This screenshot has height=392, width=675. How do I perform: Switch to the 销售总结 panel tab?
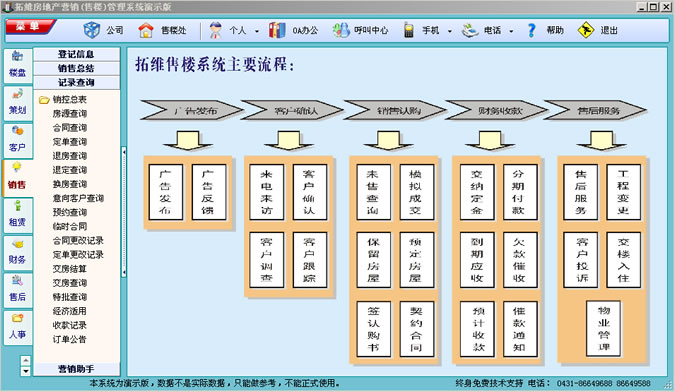pos(76,68)
